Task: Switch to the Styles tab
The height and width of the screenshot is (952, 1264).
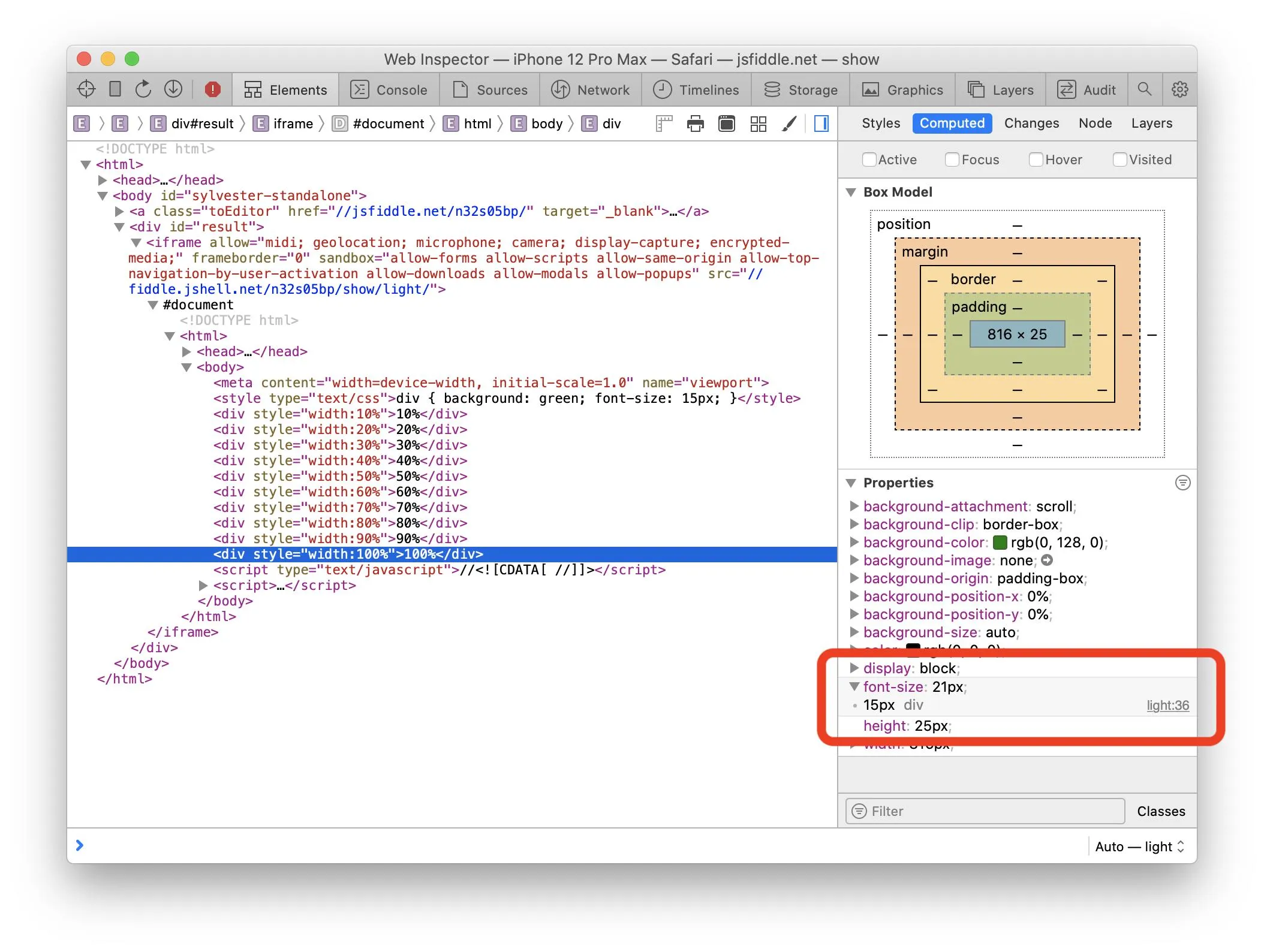Action: [x=880, y=123]
